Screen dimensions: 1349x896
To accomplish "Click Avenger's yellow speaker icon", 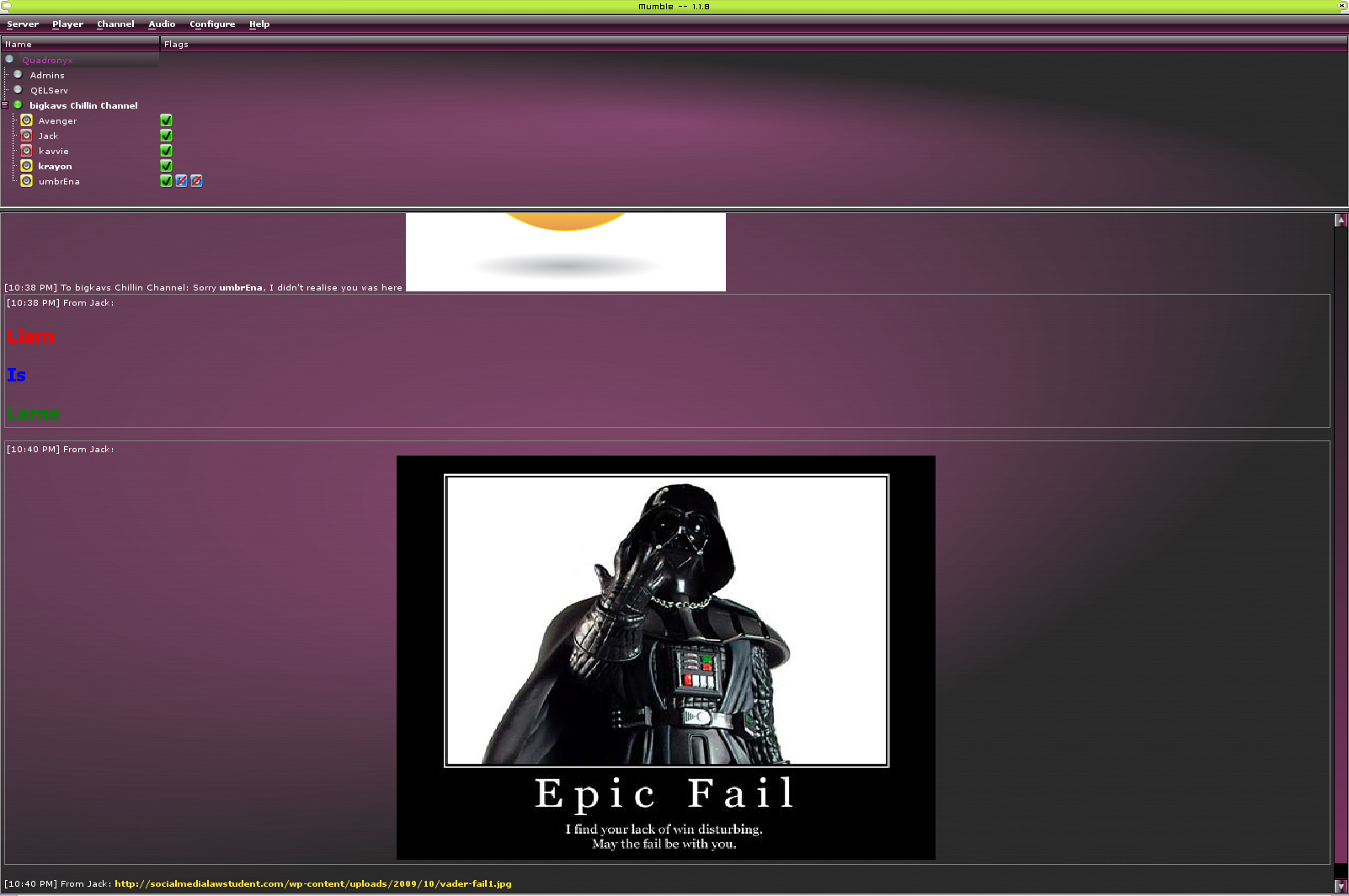I will tap(27, 120).
